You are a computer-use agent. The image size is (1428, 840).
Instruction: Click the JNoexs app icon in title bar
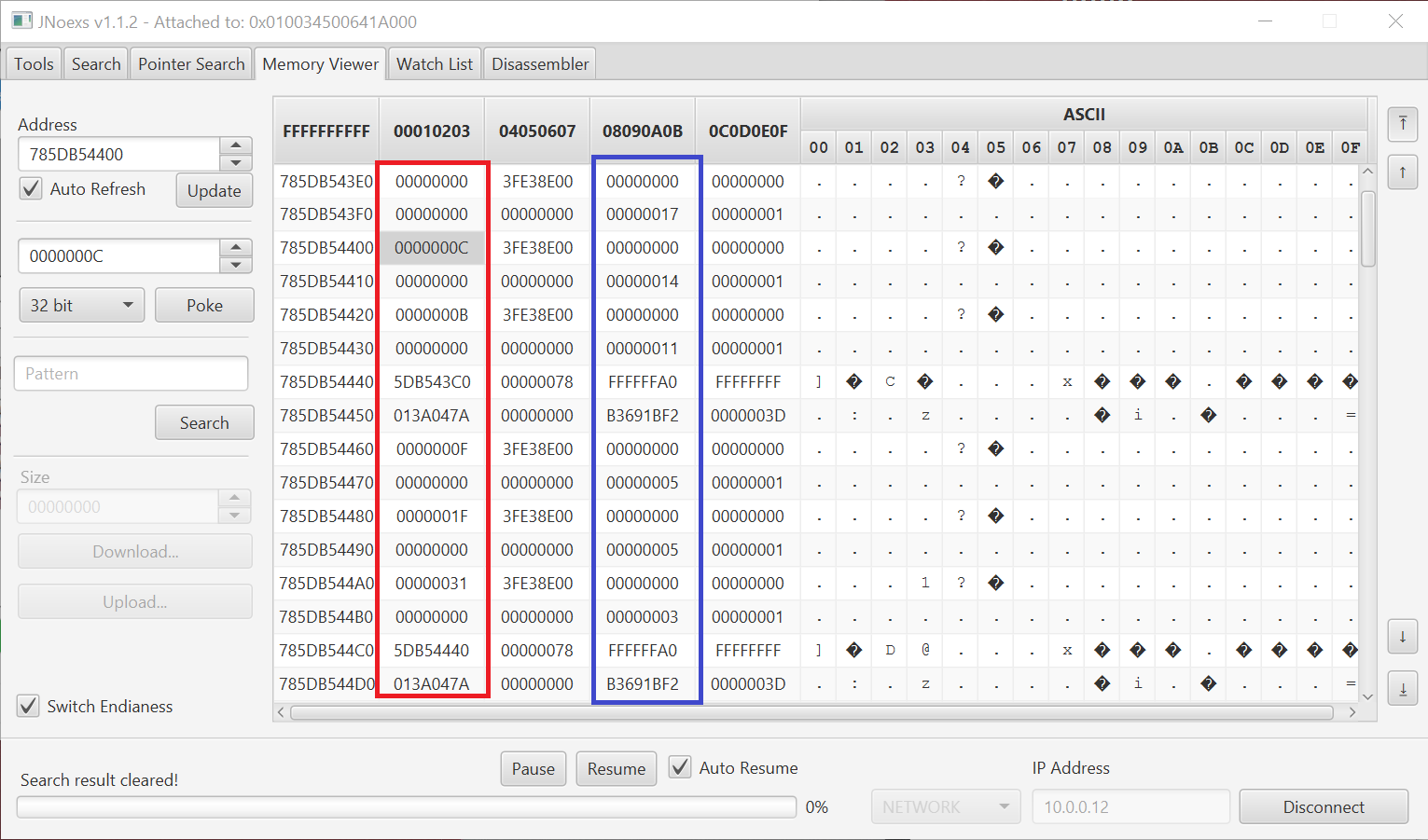coord(21,21)
